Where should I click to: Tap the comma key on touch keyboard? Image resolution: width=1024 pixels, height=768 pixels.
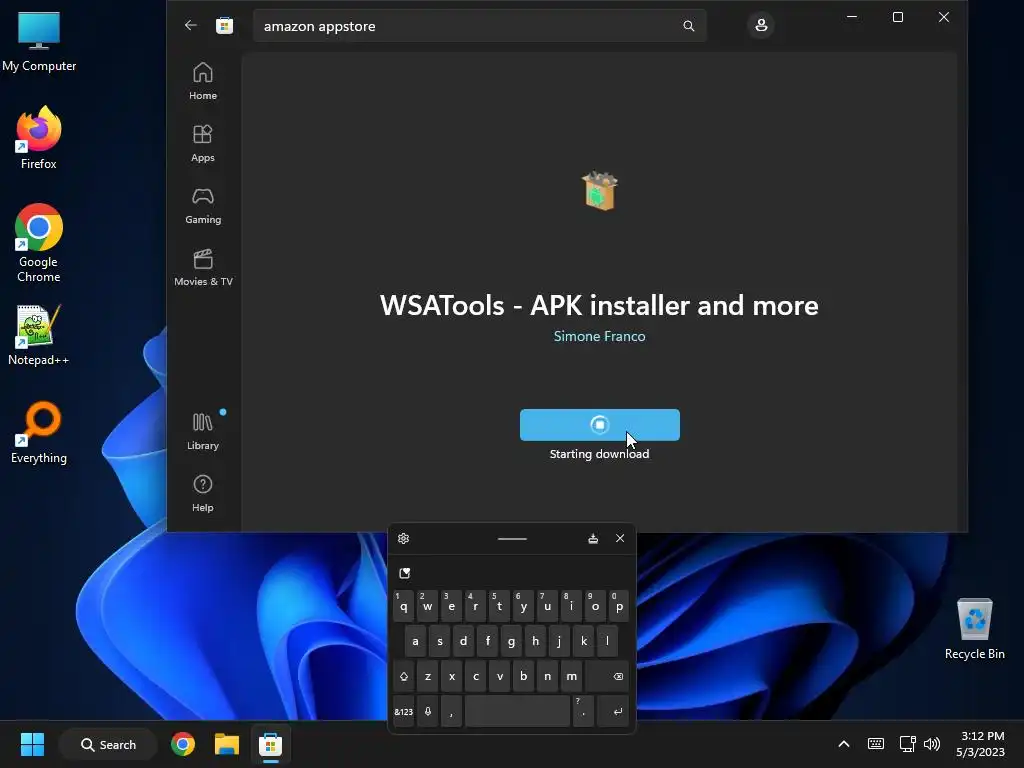[x=451, y=712]
